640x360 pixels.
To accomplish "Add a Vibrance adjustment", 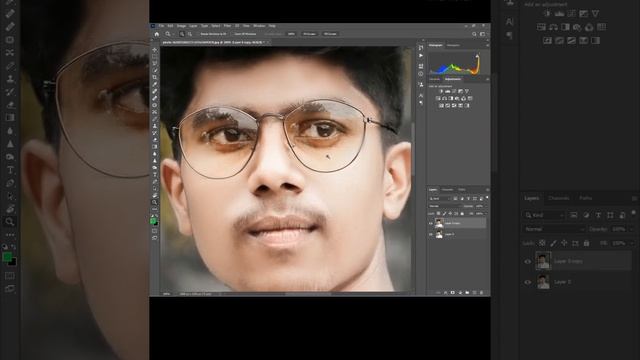I will pos(467,91).
